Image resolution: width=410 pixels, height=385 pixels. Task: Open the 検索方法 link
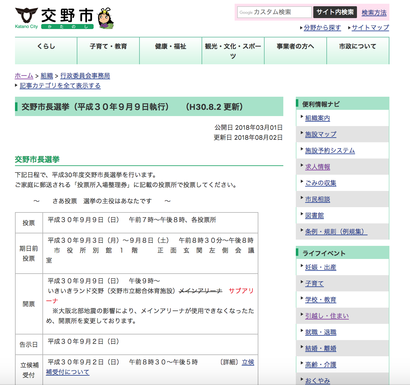pyautogui.click(x=374, y=13)
